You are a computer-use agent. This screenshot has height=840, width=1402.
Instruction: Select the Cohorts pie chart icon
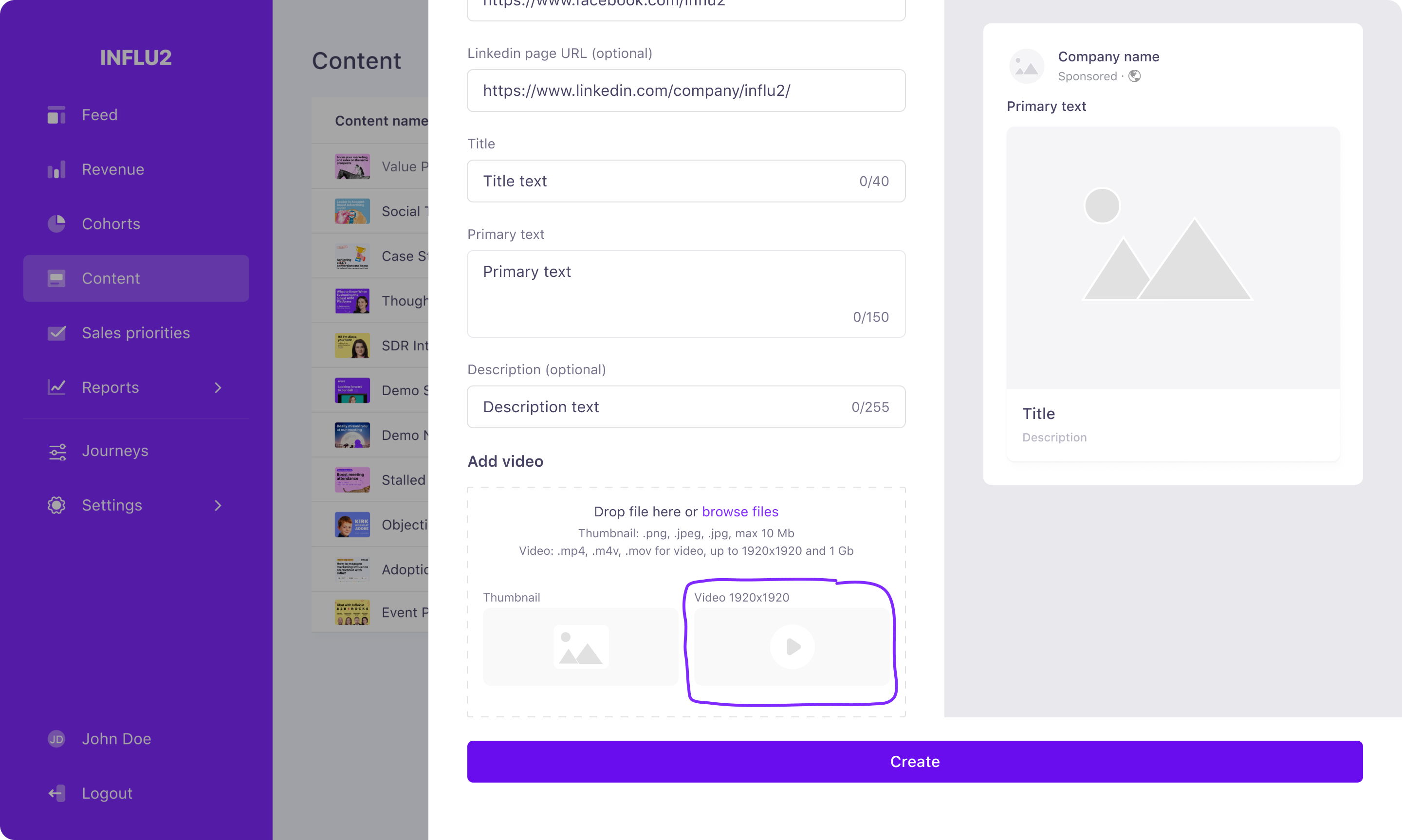[56, 223]
